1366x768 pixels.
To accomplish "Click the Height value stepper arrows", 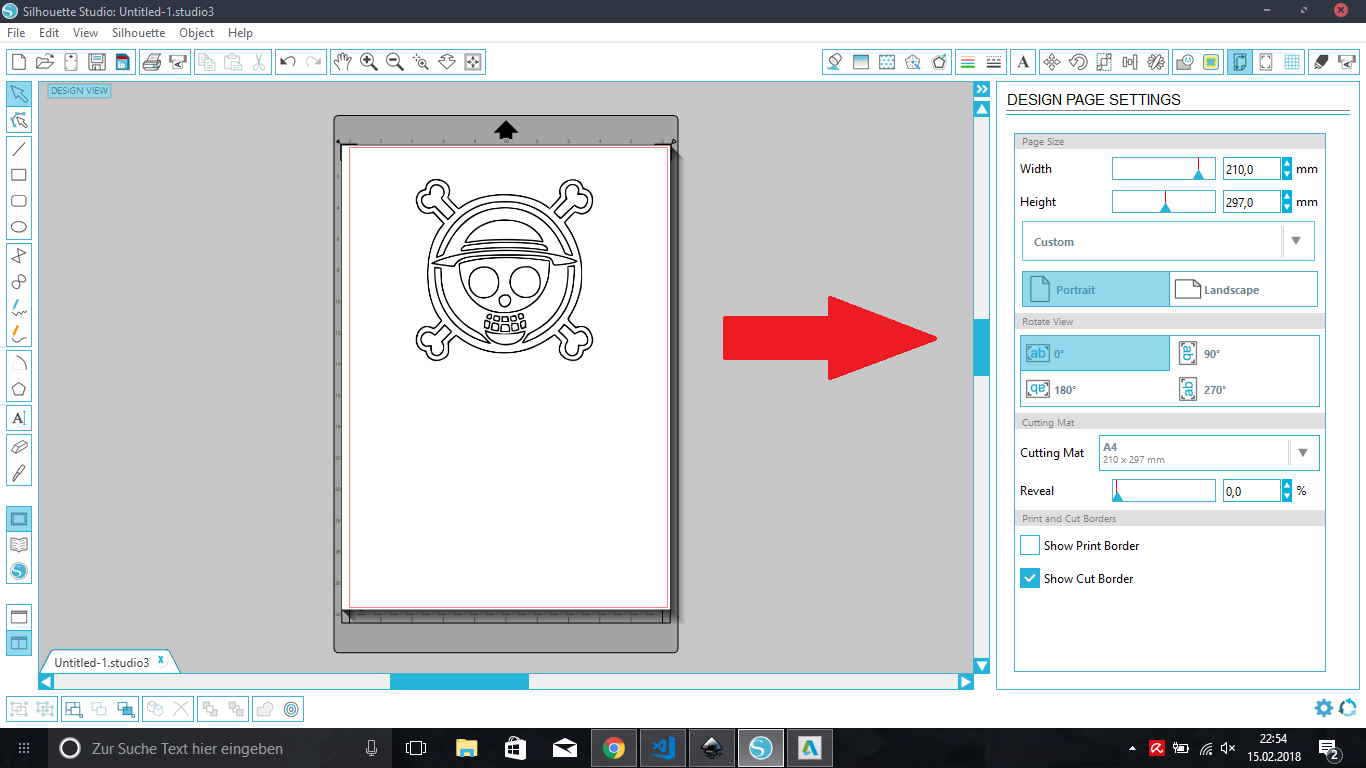I will (x=1287, y=202).
